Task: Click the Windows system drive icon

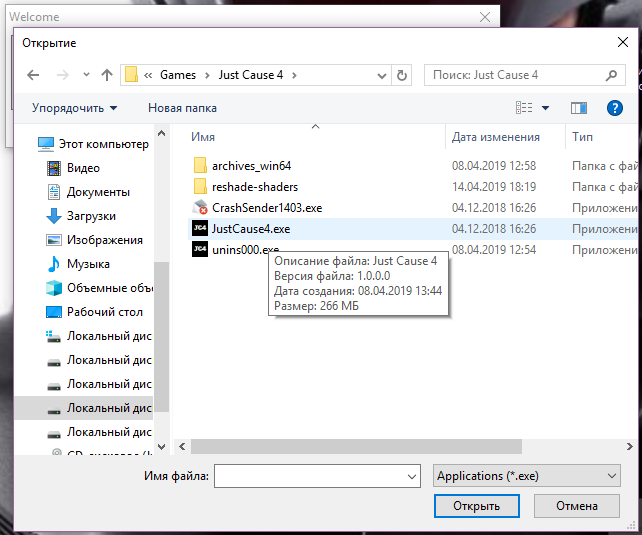Action: coord(54,336)
